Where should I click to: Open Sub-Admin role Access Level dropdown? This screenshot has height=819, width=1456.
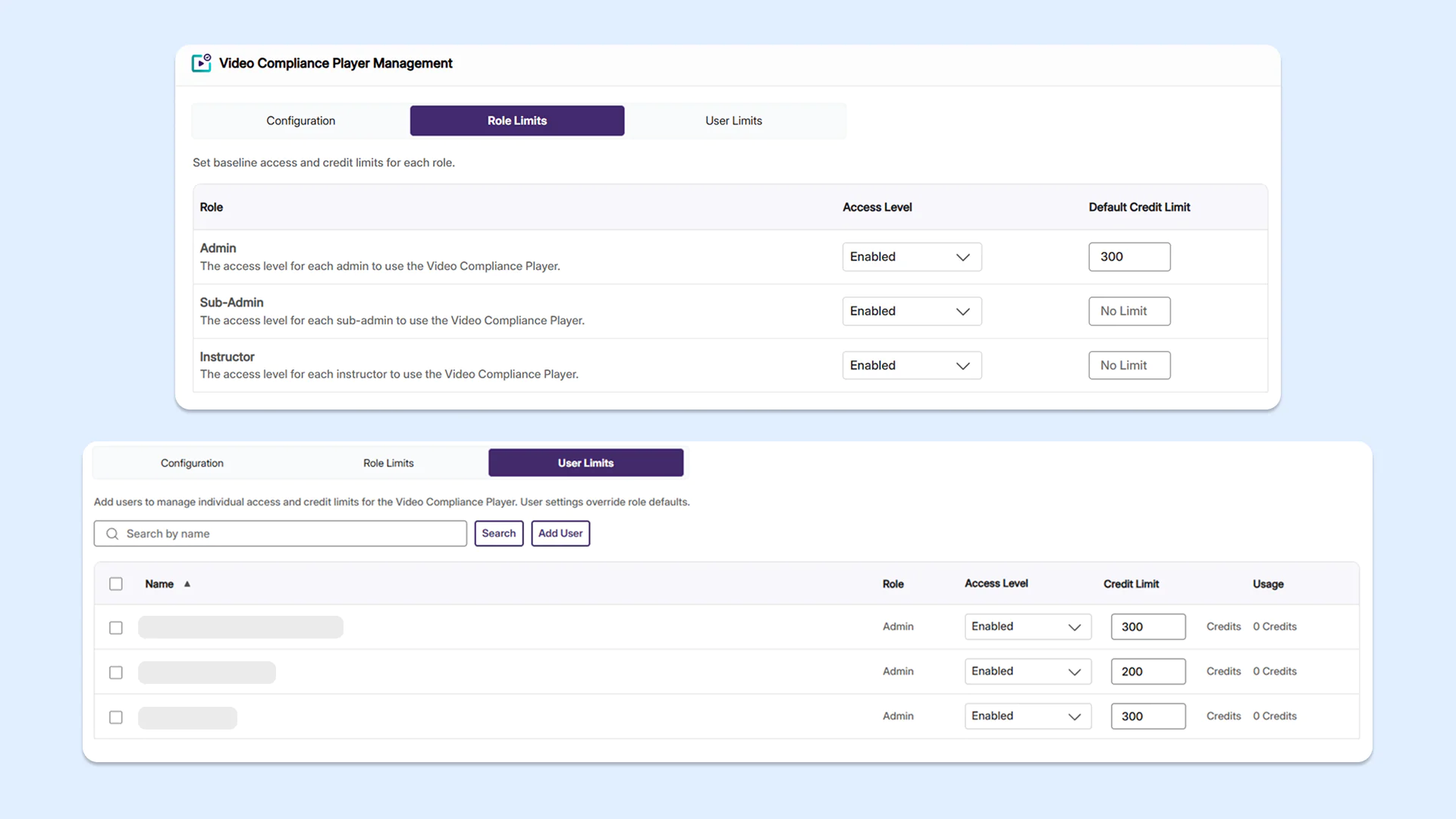point(912,311)
